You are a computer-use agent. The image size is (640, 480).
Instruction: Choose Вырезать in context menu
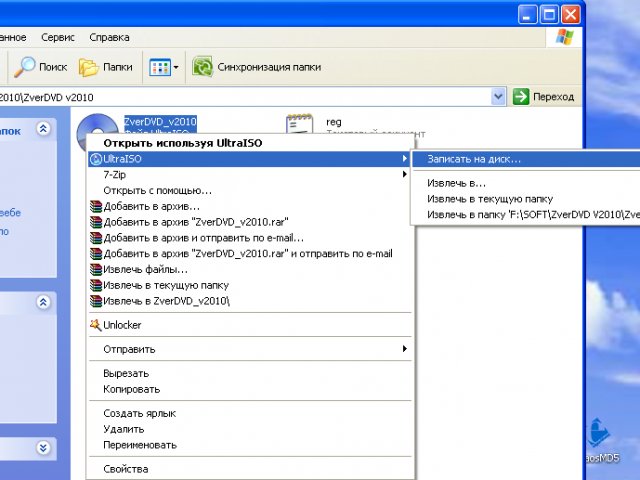tap(250, 373)
